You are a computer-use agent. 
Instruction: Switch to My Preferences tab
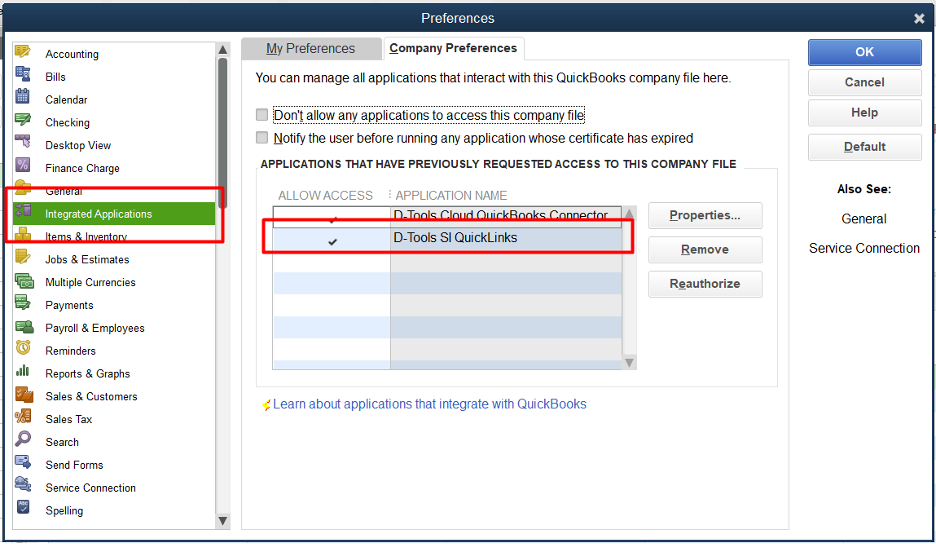tap(310, 48)
